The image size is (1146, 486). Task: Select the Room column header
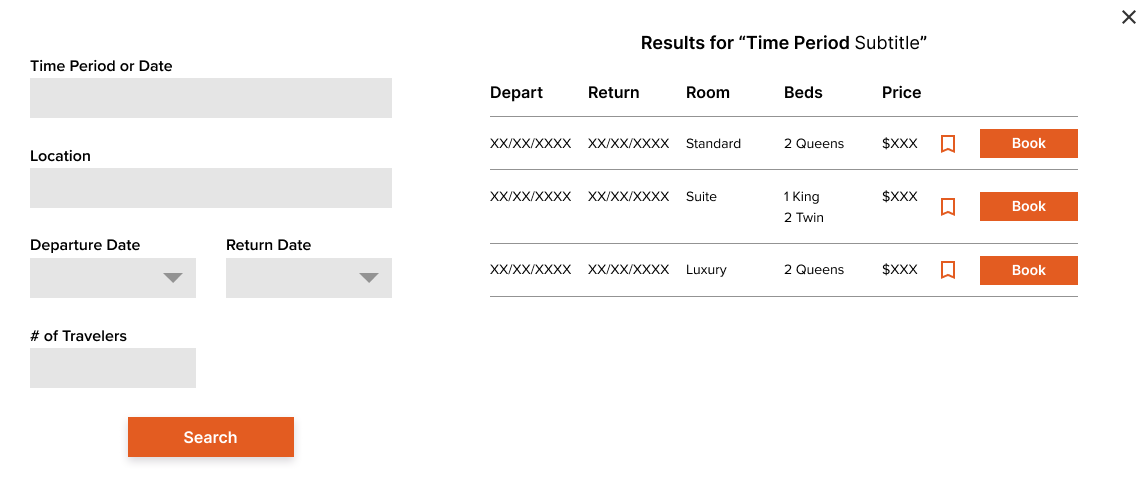[x=707, y=93]
